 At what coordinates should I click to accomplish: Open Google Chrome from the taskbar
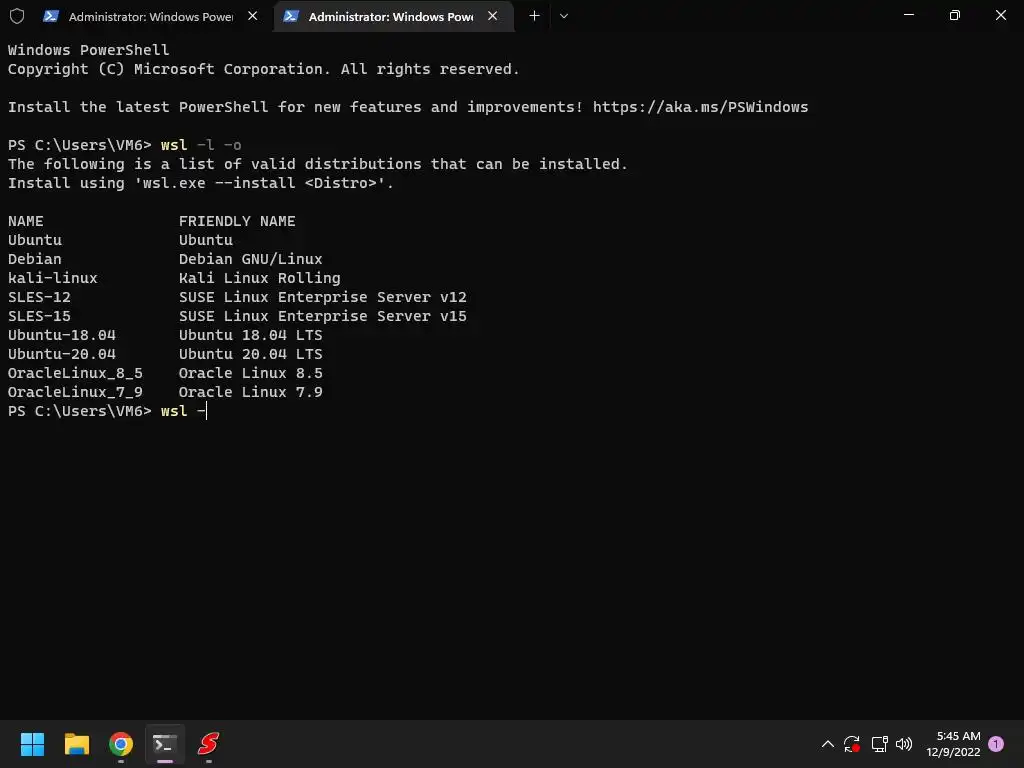[x=121, y=744]
